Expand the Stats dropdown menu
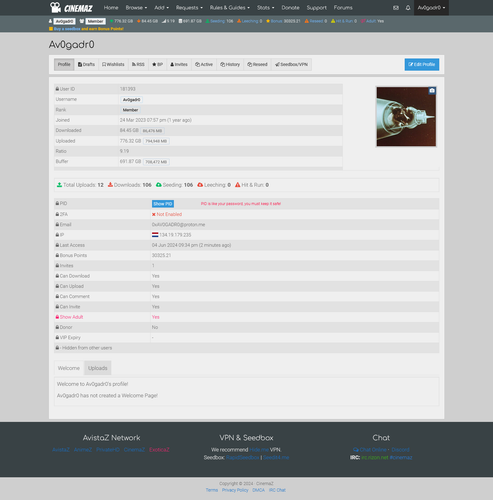The image size is (493, 500). pos(266,8)
